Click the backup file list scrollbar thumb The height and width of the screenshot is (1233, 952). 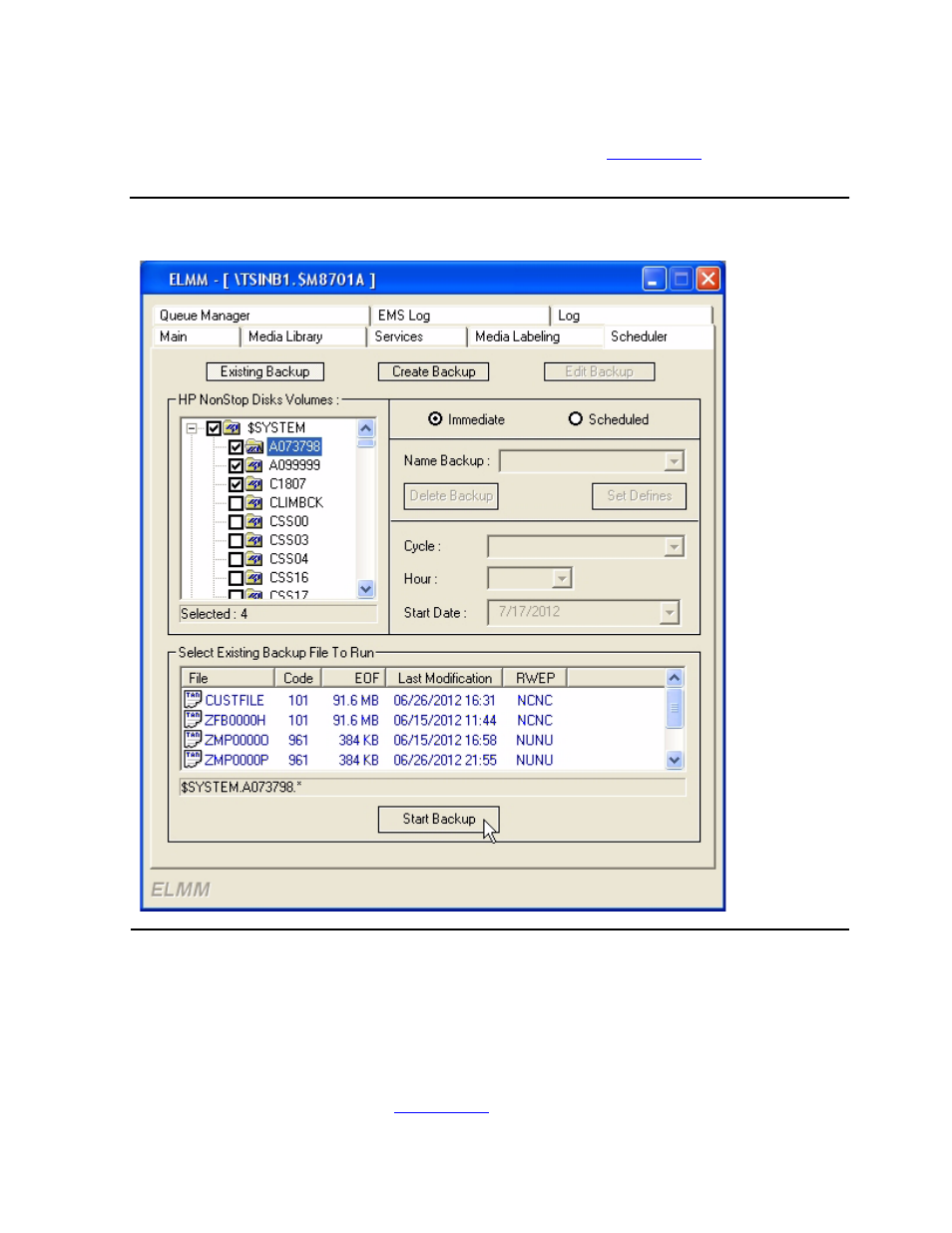(675, 707)
